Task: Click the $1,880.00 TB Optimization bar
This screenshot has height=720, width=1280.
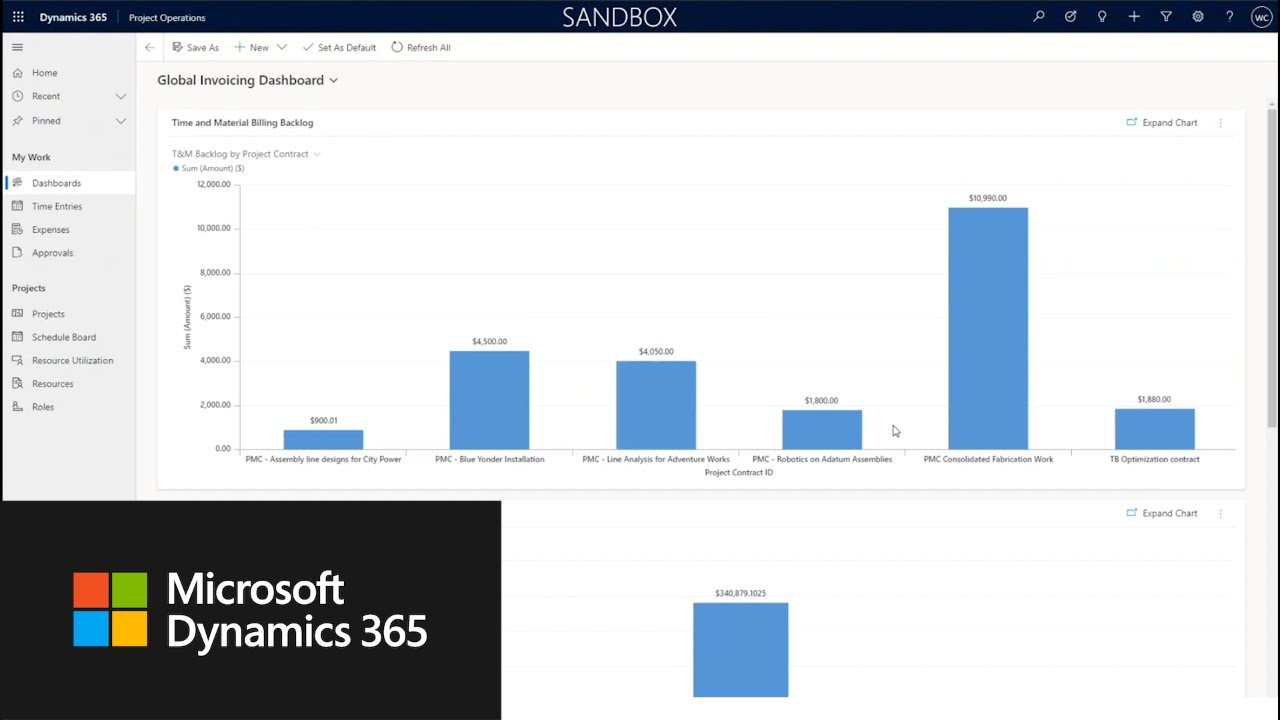Action: 1155,429
